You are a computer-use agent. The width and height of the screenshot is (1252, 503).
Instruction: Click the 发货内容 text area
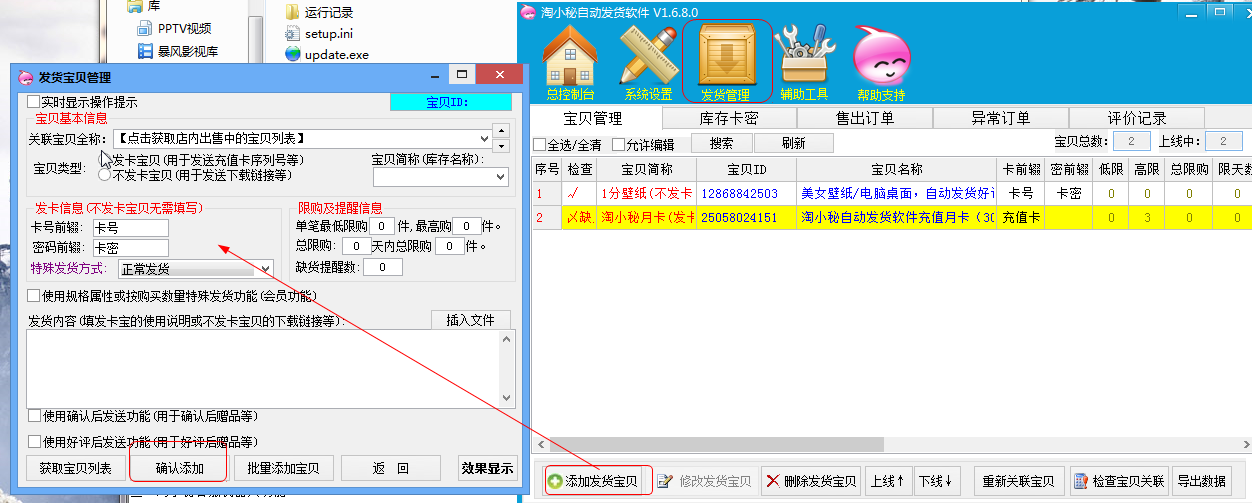[x=263, y=369]
